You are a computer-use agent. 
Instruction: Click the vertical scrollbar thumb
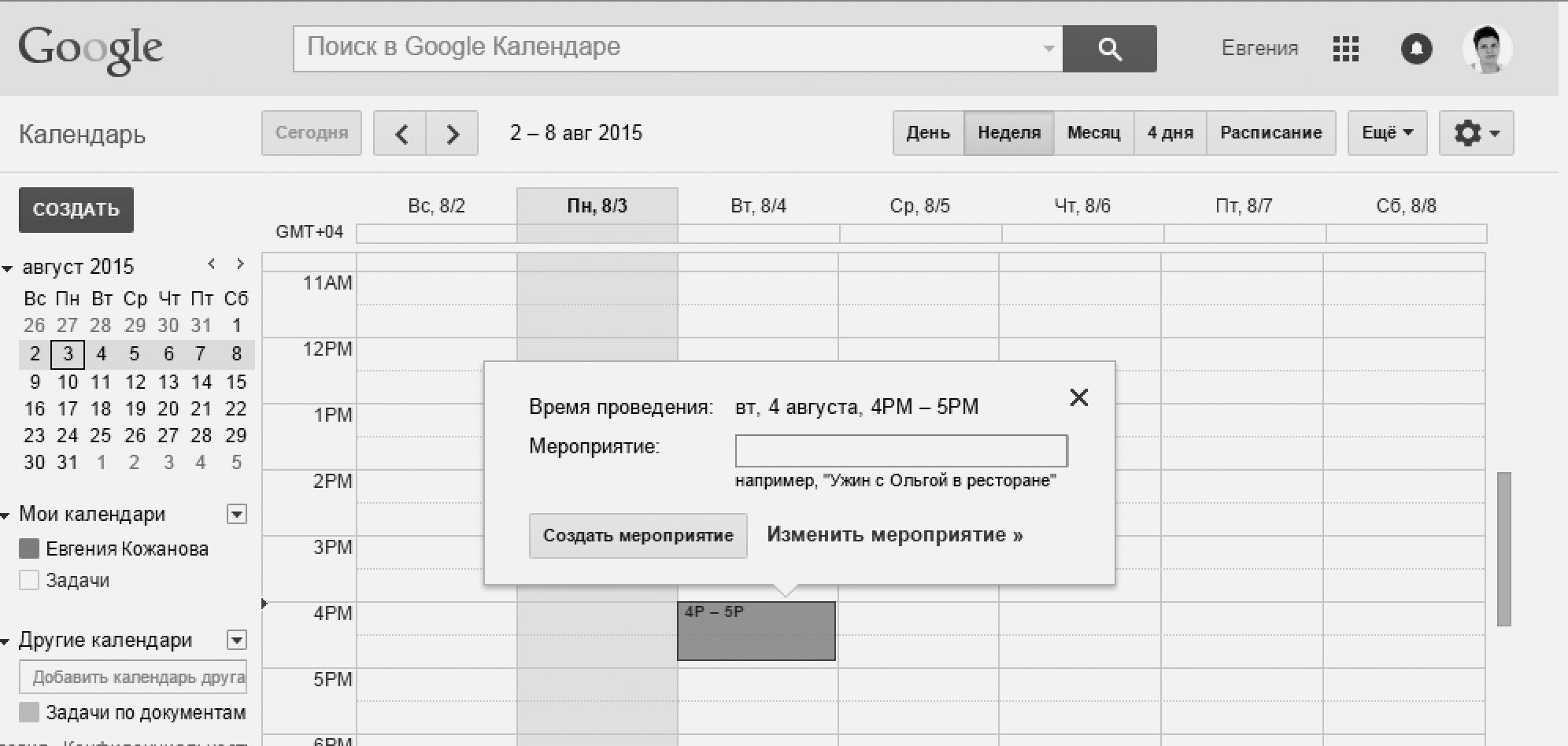pyautogui.click(x=1503, y=548)
